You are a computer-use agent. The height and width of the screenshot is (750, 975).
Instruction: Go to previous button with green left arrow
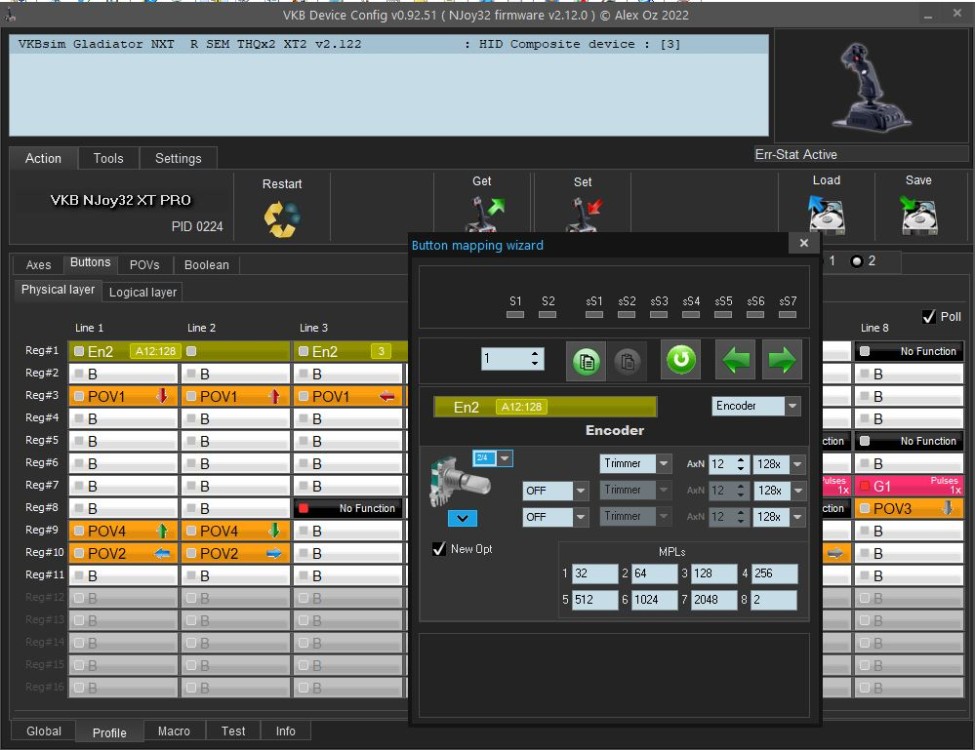coord(735,360)
